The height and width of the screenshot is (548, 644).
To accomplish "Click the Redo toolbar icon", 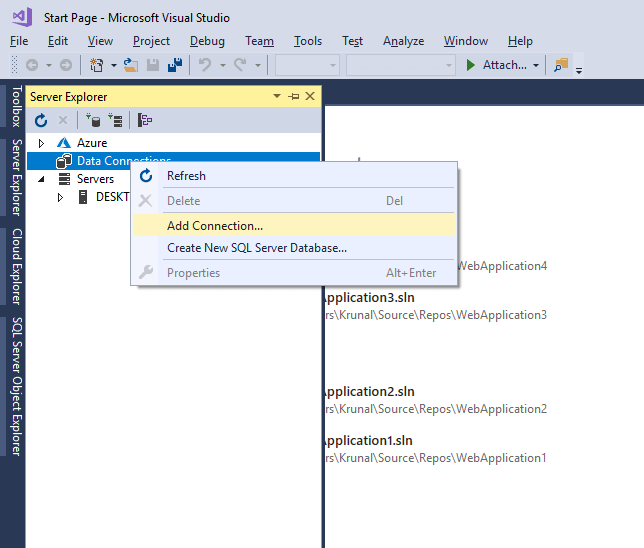I will click(x=240, y=65).
